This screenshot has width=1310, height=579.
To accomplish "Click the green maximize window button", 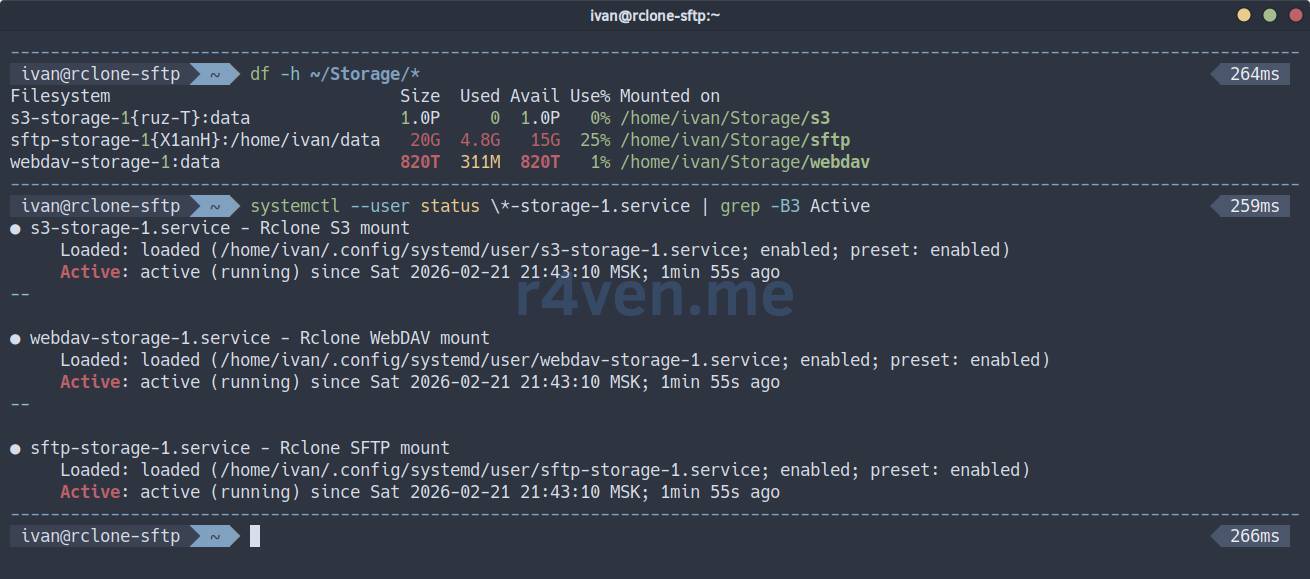I will click(x=1270, y=15).
